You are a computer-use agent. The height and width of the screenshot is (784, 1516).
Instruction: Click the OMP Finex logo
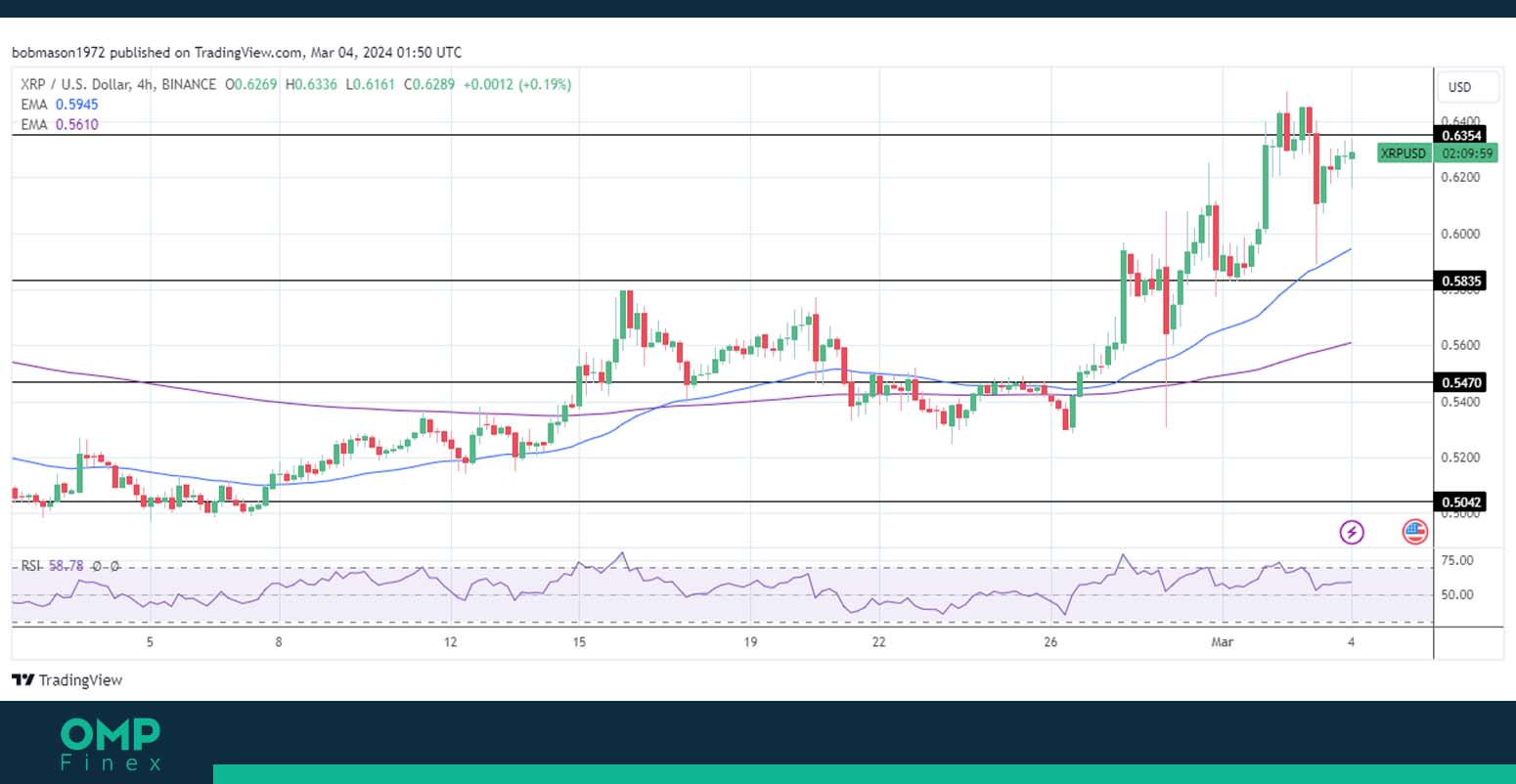pyautogui.click(x=110, y=745)
